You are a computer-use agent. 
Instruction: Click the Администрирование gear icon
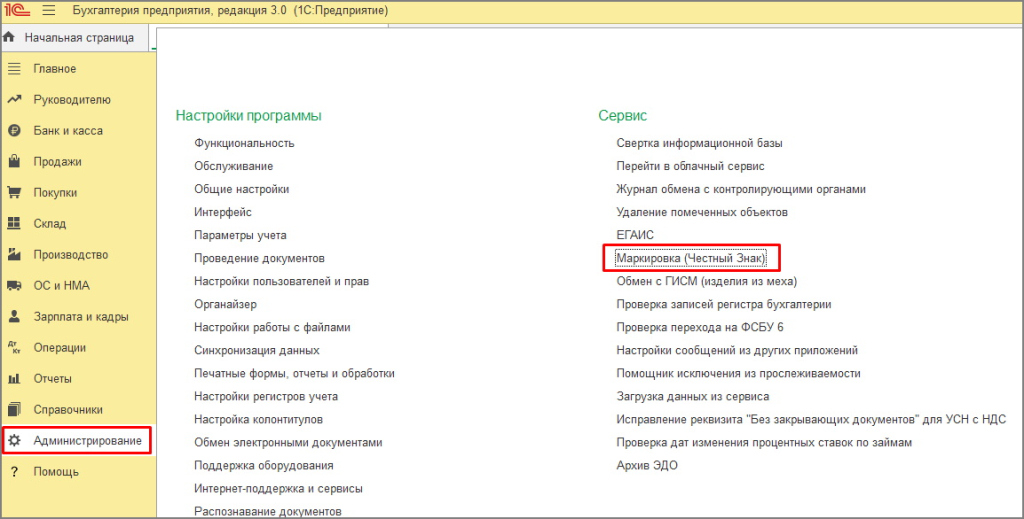tap(14, 441)
